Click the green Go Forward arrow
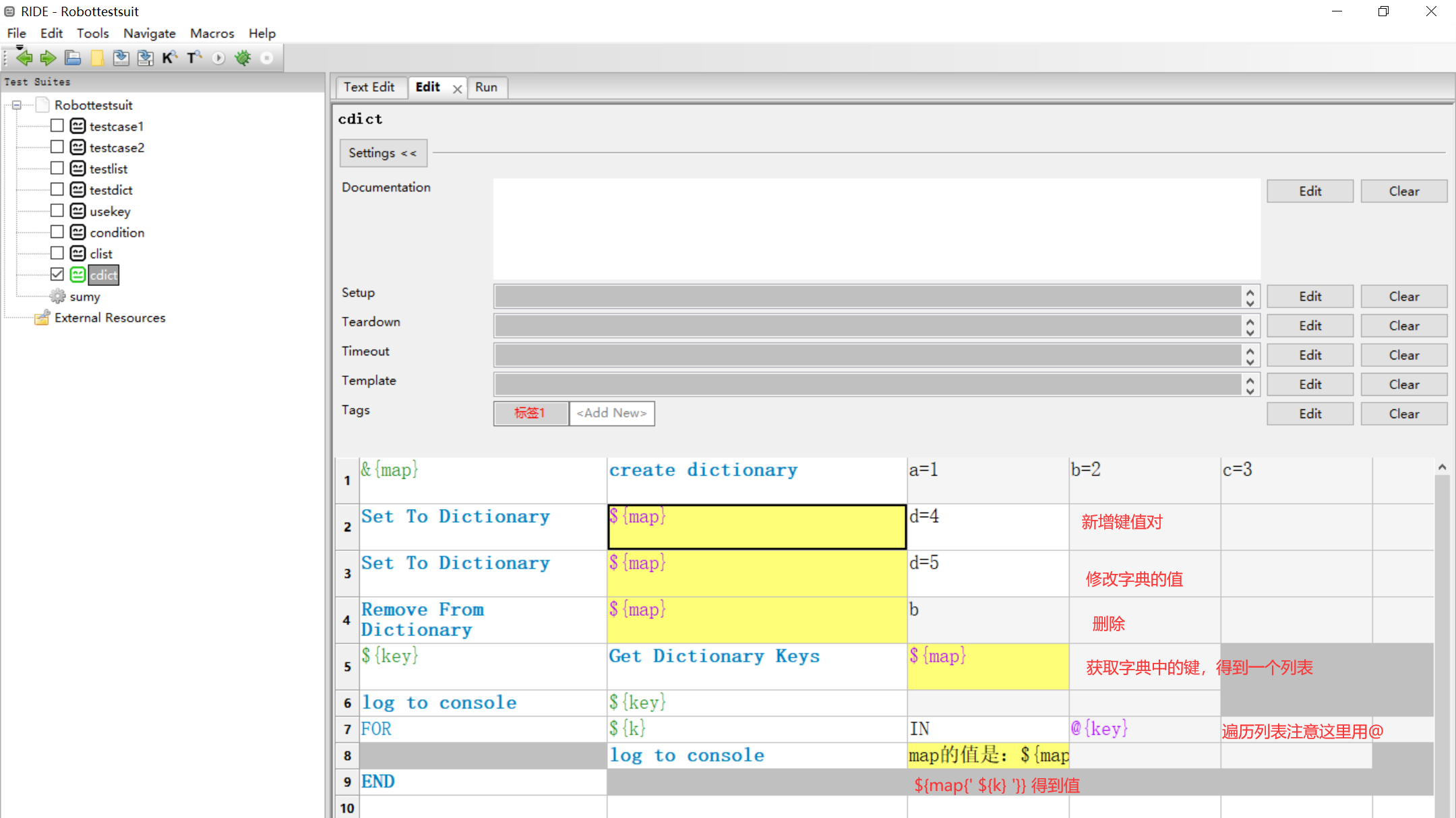This screenshot has width=1456, height=818. 48,58
